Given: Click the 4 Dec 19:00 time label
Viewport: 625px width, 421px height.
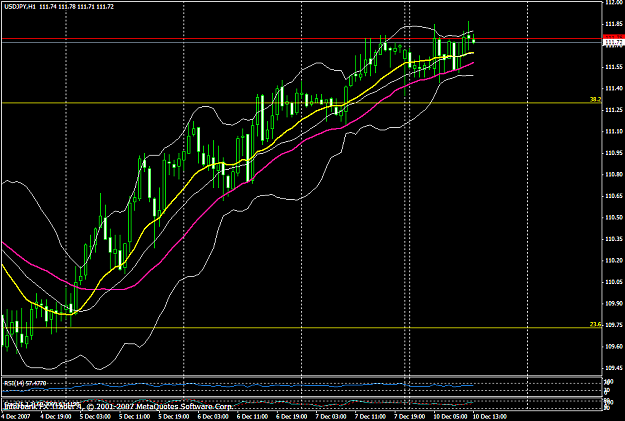Looking at the screenshot, I should point(56,417).
